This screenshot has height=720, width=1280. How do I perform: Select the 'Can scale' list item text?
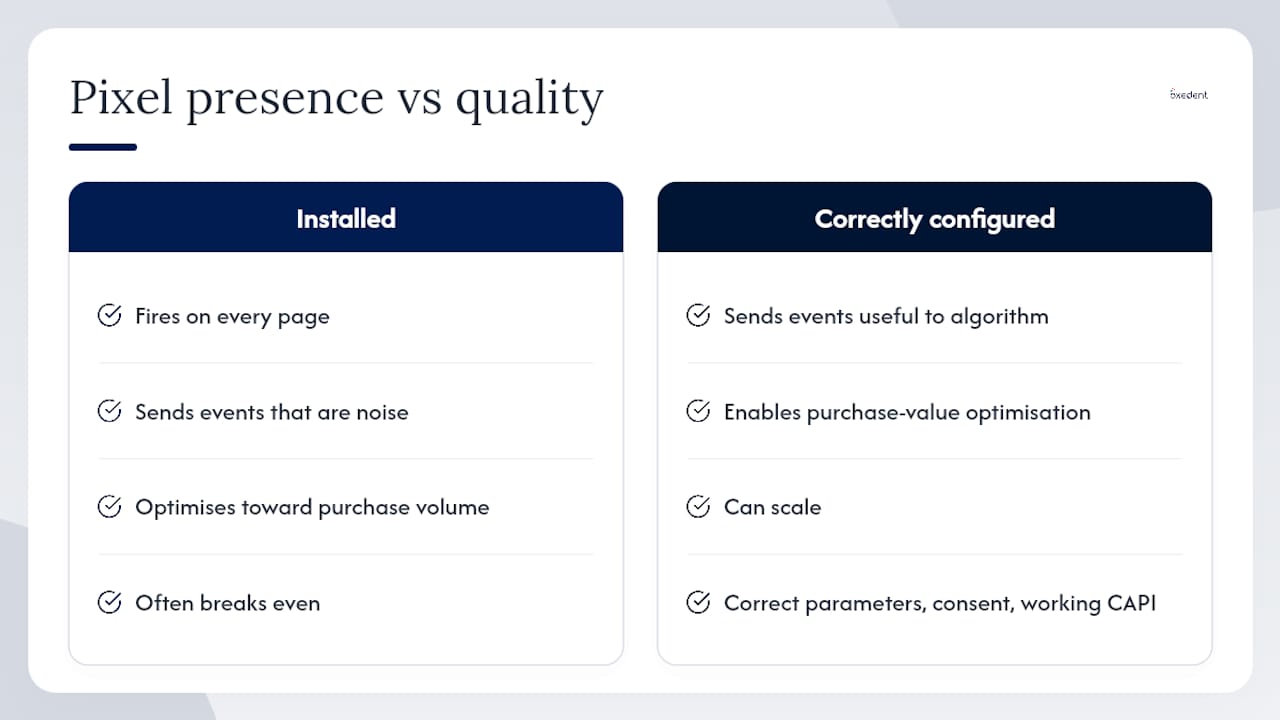[x=772, y=507]
